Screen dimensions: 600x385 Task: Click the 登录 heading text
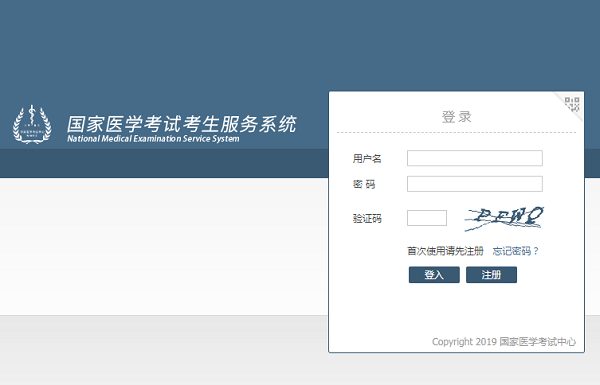(x=457, y=117)
